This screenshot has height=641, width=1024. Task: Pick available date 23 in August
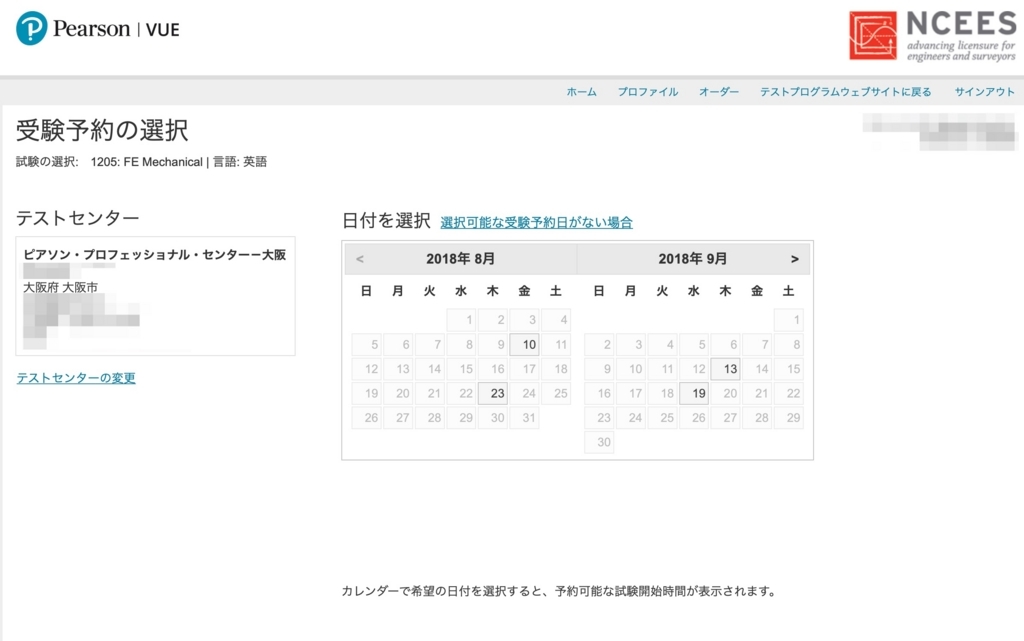click(x=494, y=393)
